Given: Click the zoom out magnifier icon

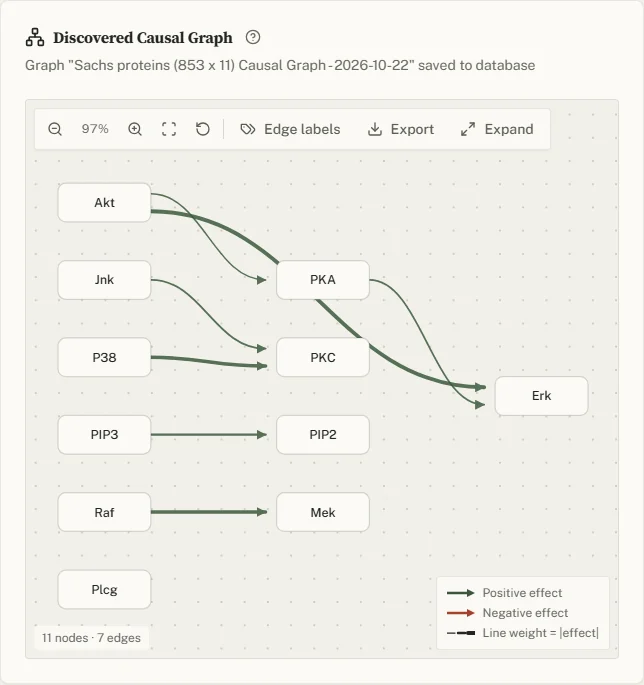Looking at the screenshot, I should (x=55, y=129).
